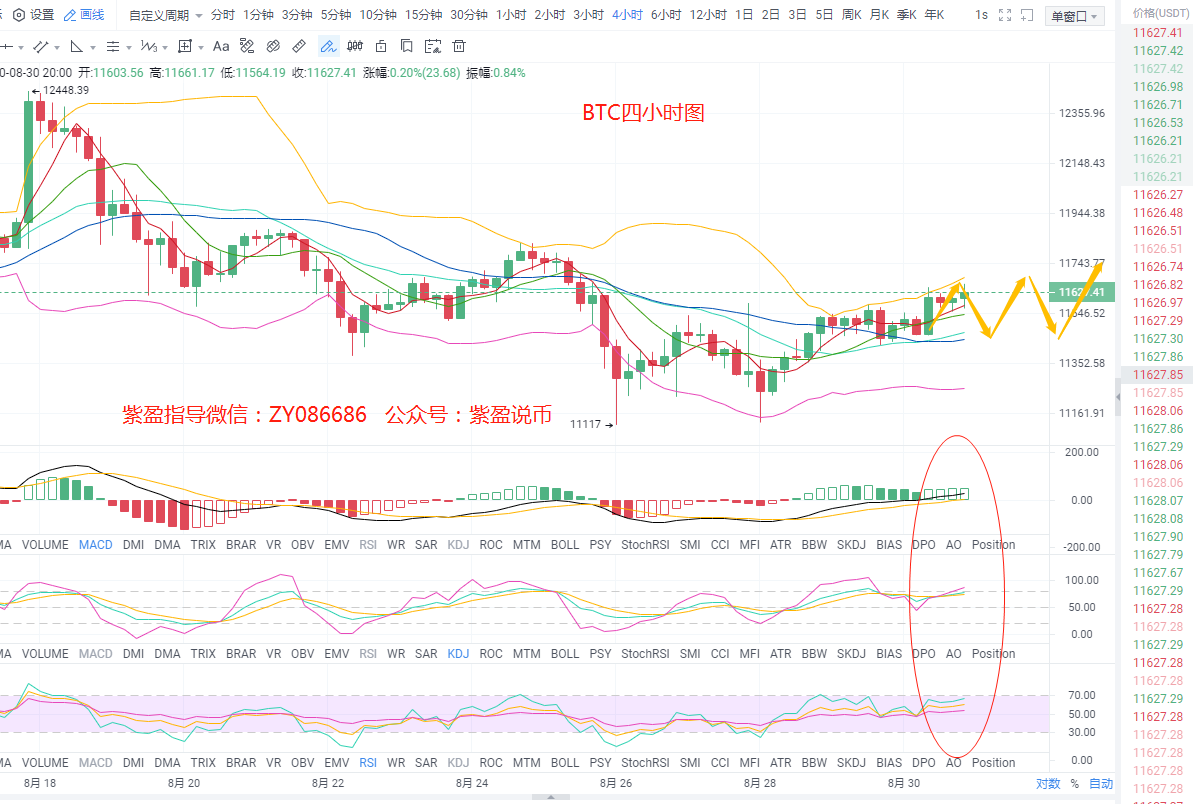1193x804 pixels.
Task: Toggle the 自动 auto scale option
Action: [1100, 784]
